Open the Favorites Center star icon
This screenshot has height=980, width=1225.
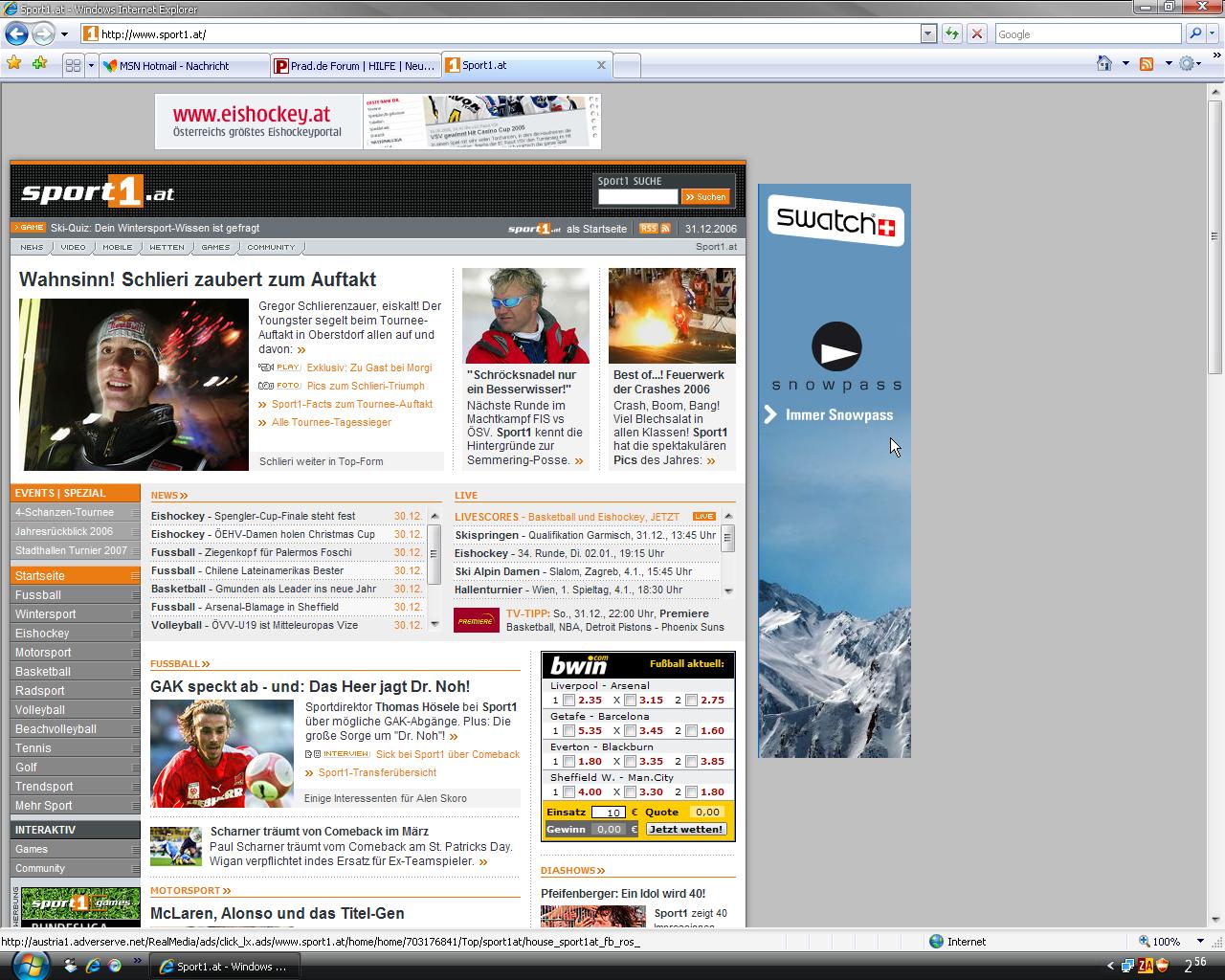(14, 63)
